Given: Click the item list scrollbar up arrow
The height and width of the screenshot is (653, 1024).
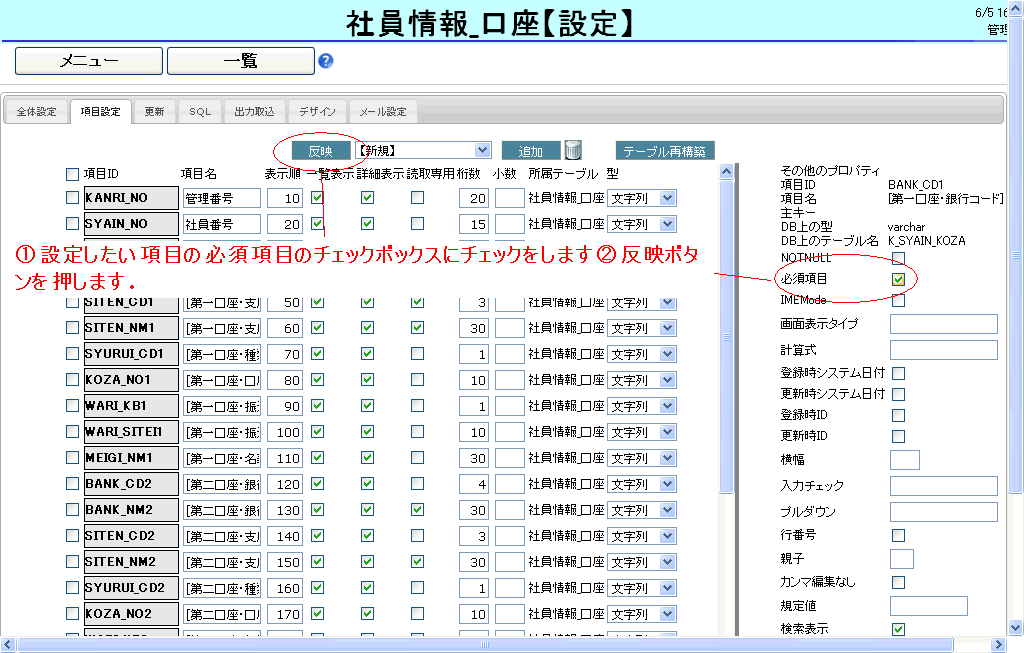Looking at the screenshot, I should coord(727,172).
